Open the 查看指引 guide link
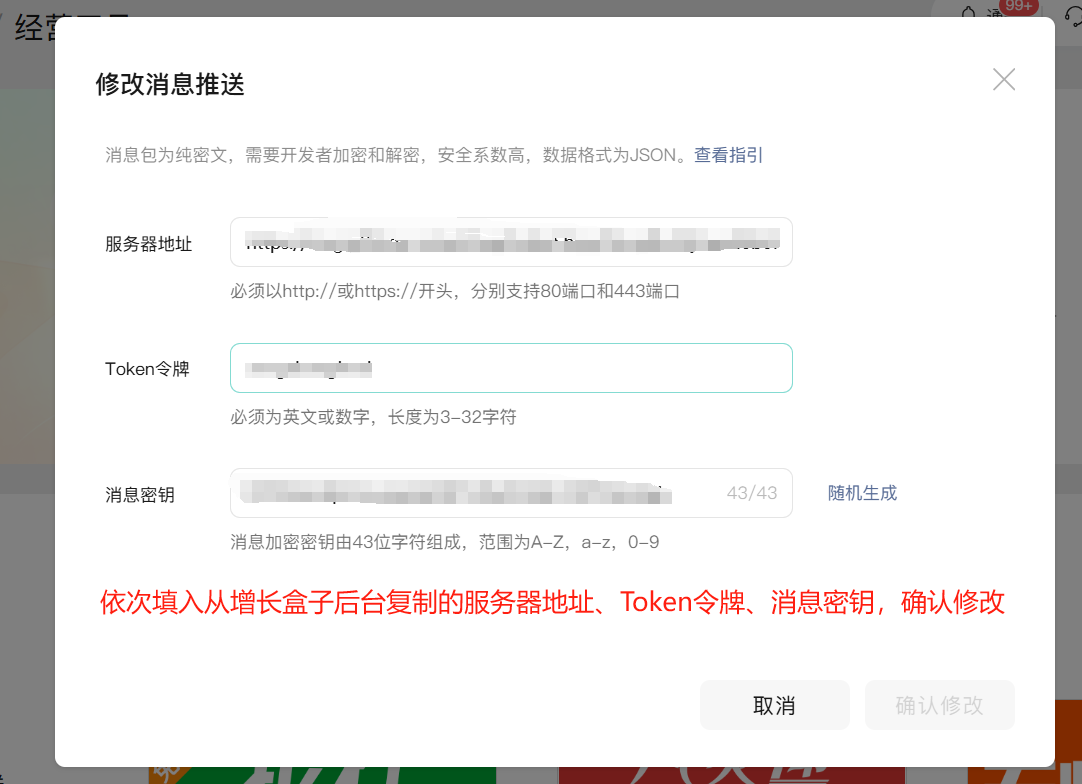Screen dimensions: 1082x784 pos(729,155)
